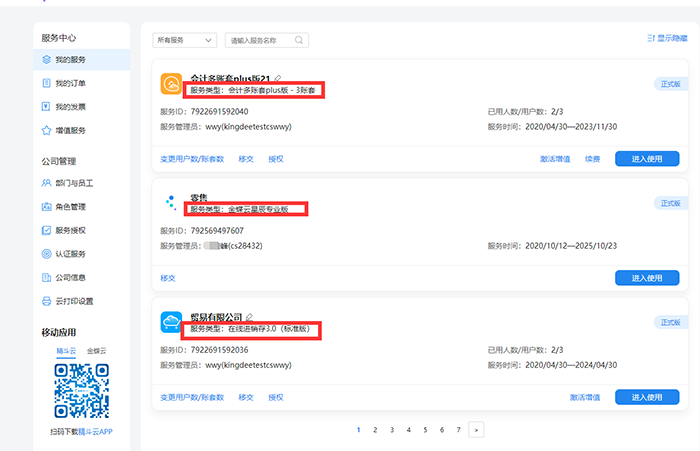This screenshot has width=700, height=451.
Task: Click 续费 for 会计多账套plus版21
Action: tap(592, 159)
